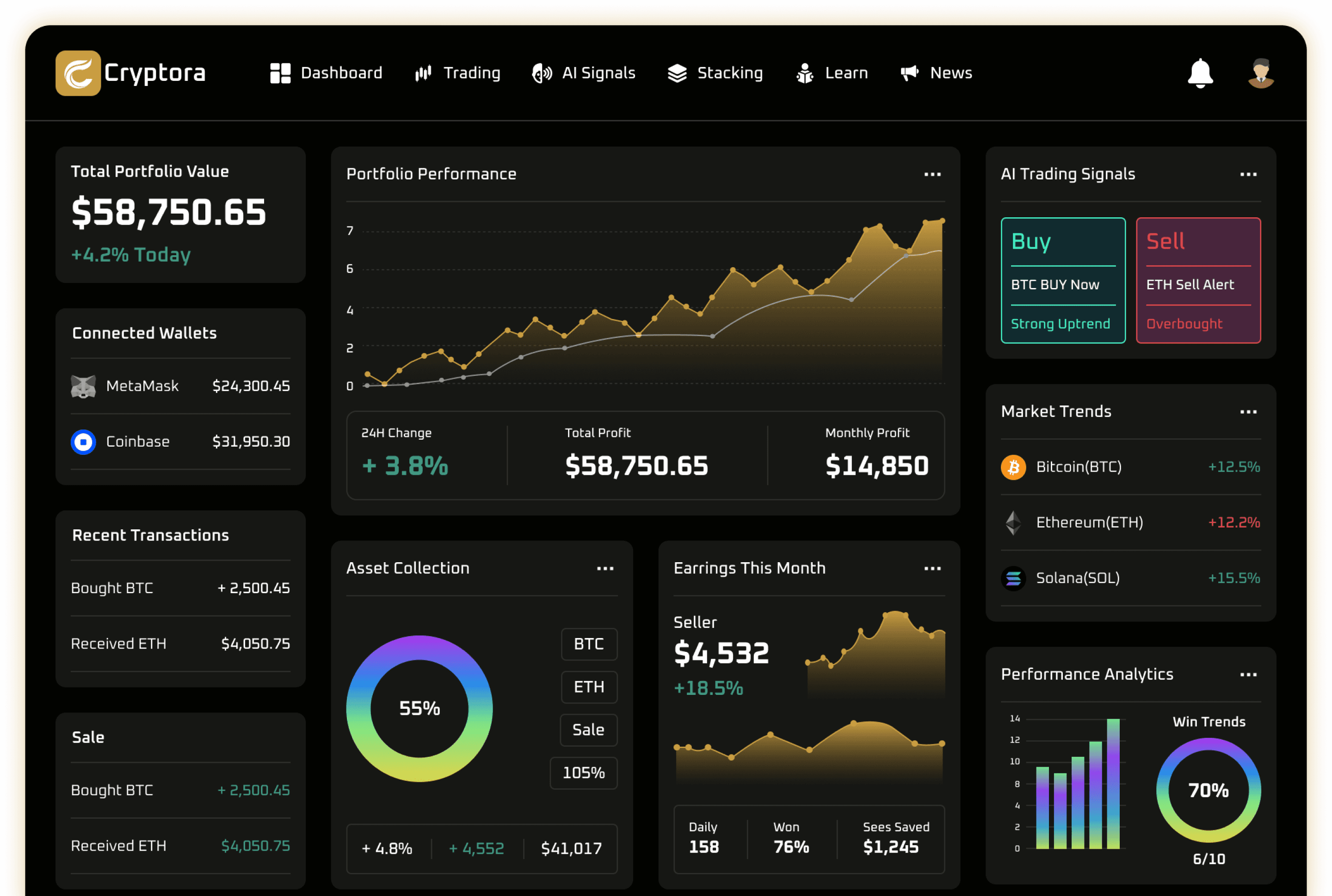Click the Overbought label
The height and width of the screenshot is (896, 1332).
tap(1184, 324)
